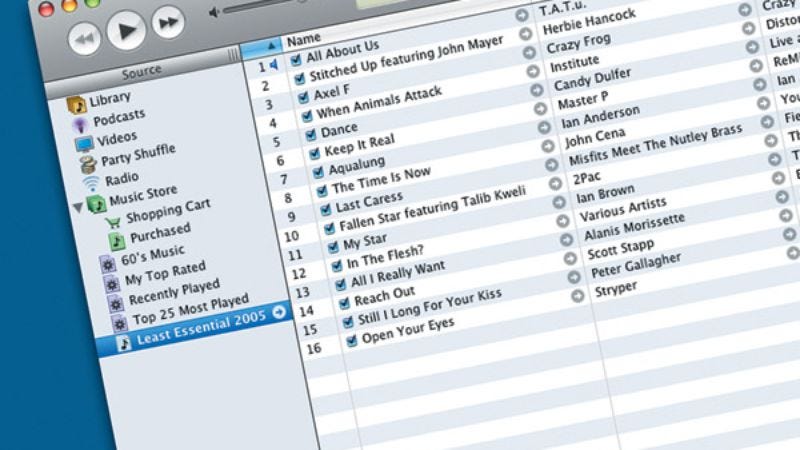Uncheck the Keep It Real checkbox
This screenshot has width=800, height=450.
coord(314,153)
